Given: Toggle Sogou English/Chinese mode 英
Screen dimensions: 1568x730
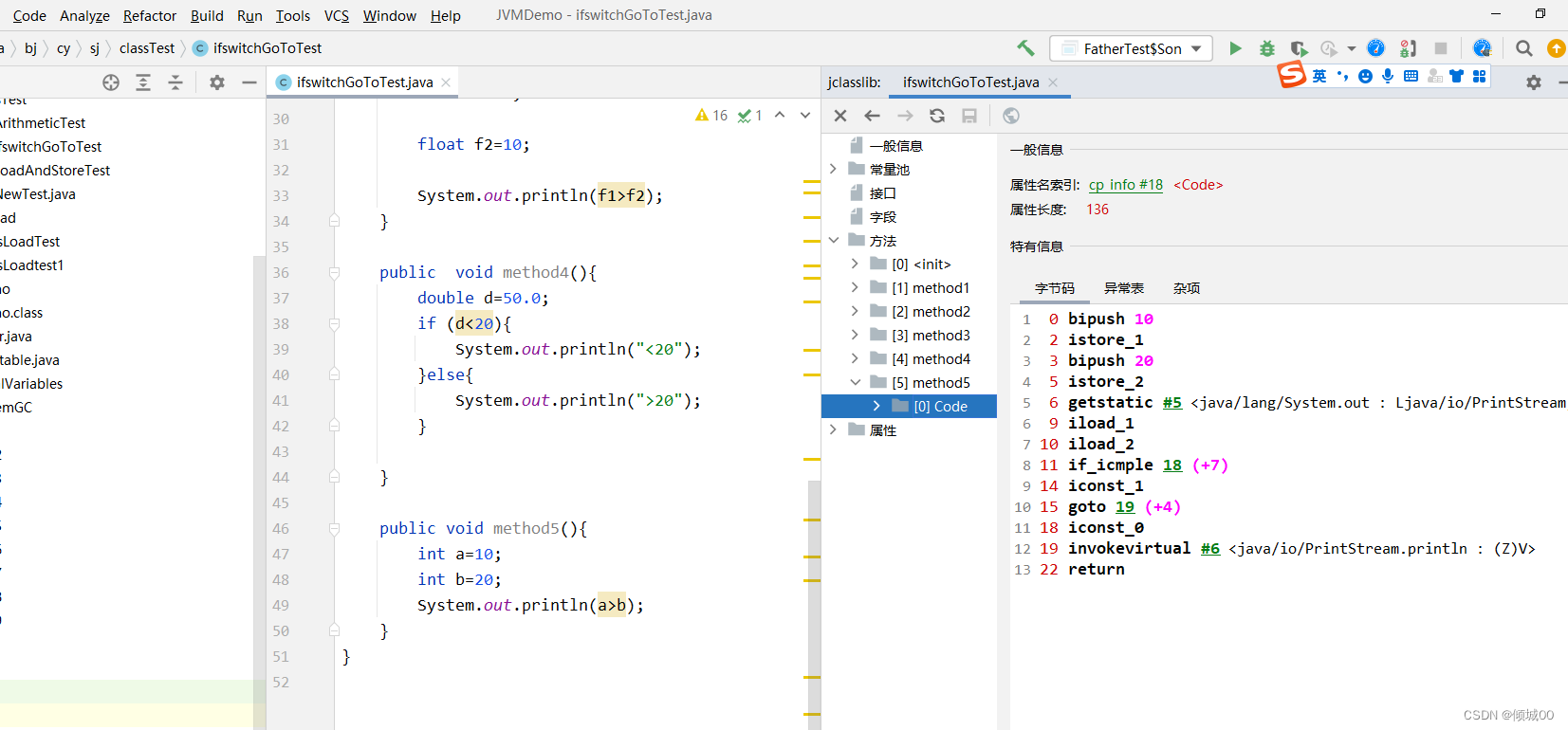Looking at the screenshot, I should point(1319,76).
